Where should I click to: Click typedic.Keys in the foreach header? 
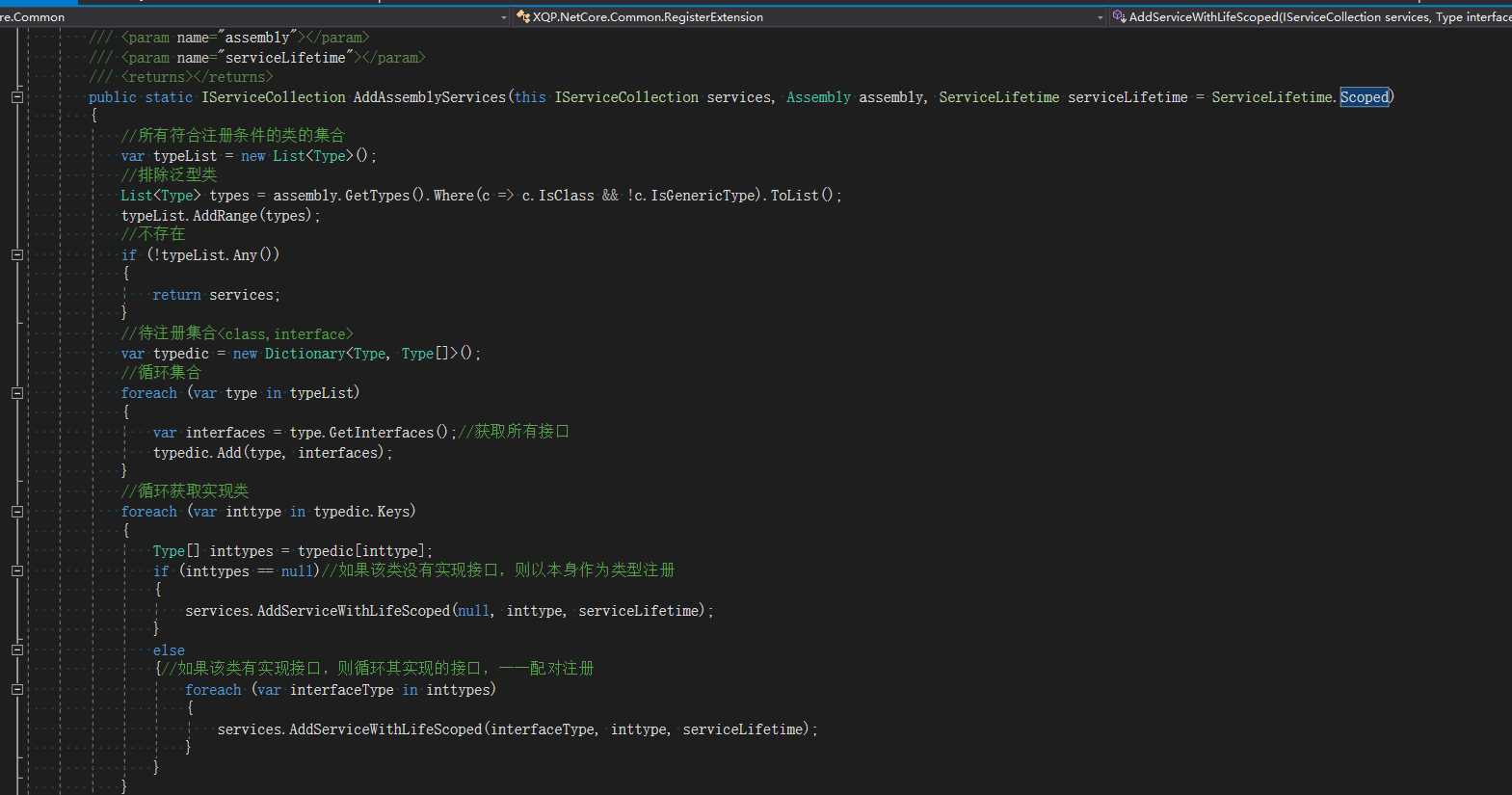coord(361,512)
